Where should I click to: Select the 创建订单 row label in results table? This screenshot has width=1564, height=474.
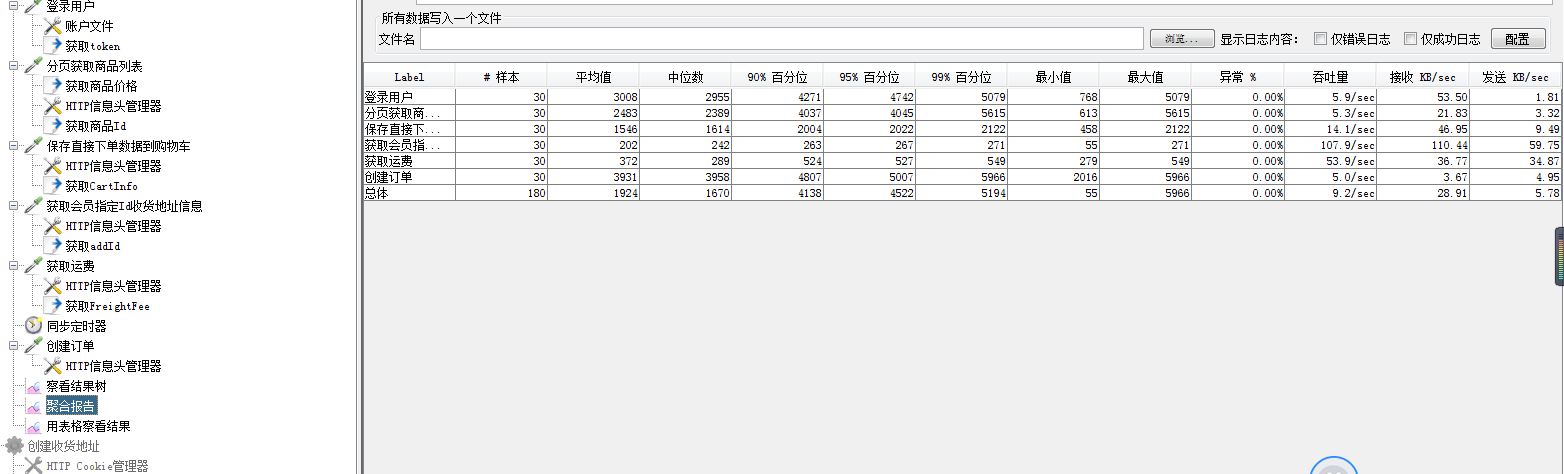(x=388, y=177)
